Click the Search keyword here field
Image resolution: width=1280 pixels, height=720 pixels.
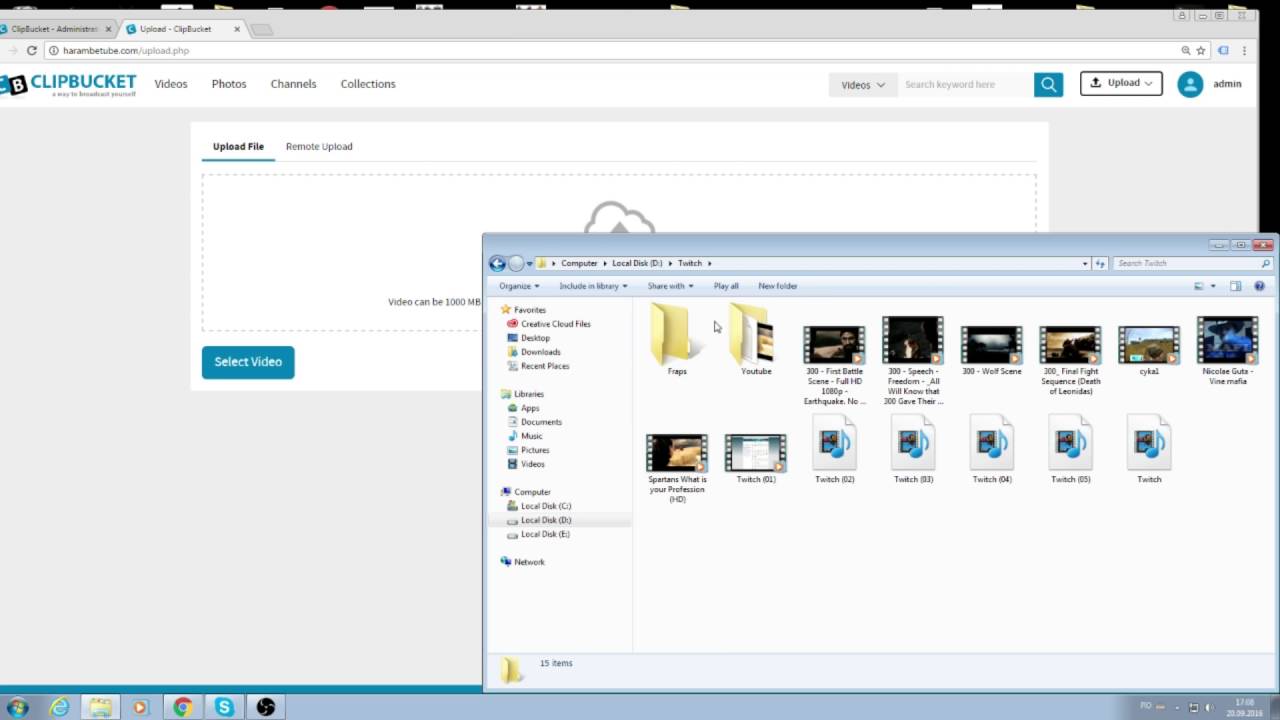[x=965, y=85]
